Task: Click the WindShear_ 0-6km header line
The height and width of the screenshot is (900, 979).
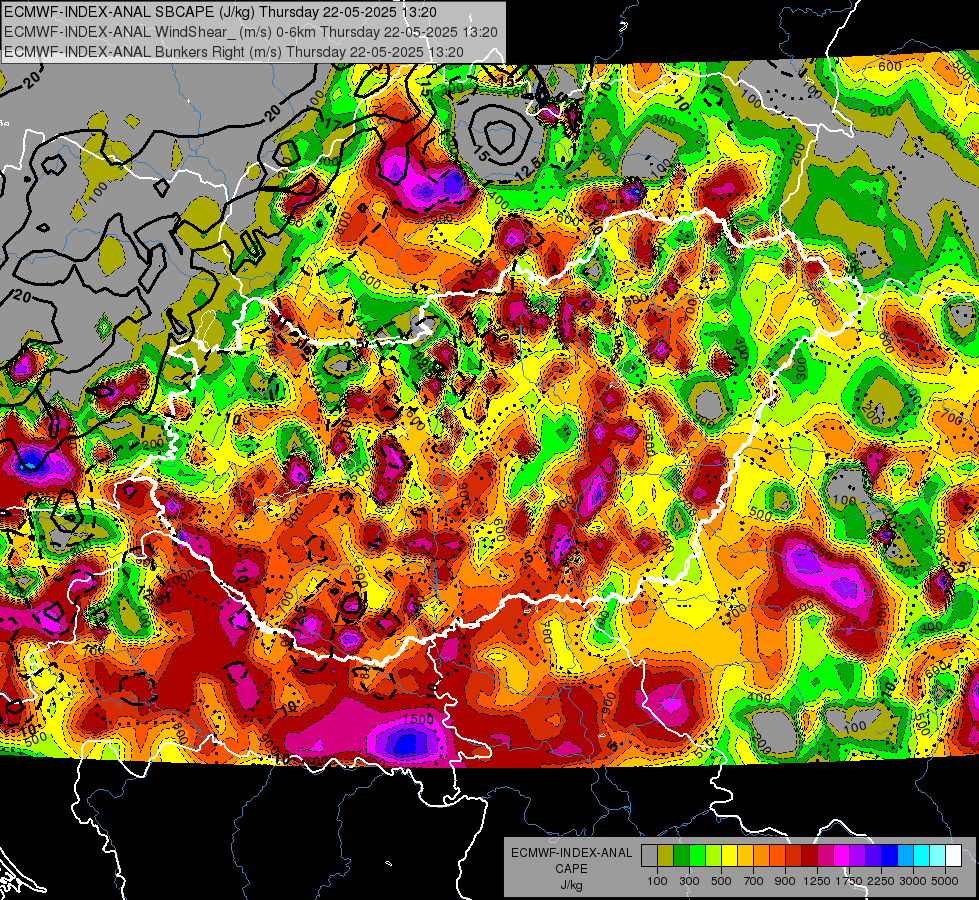Action: 250,32
